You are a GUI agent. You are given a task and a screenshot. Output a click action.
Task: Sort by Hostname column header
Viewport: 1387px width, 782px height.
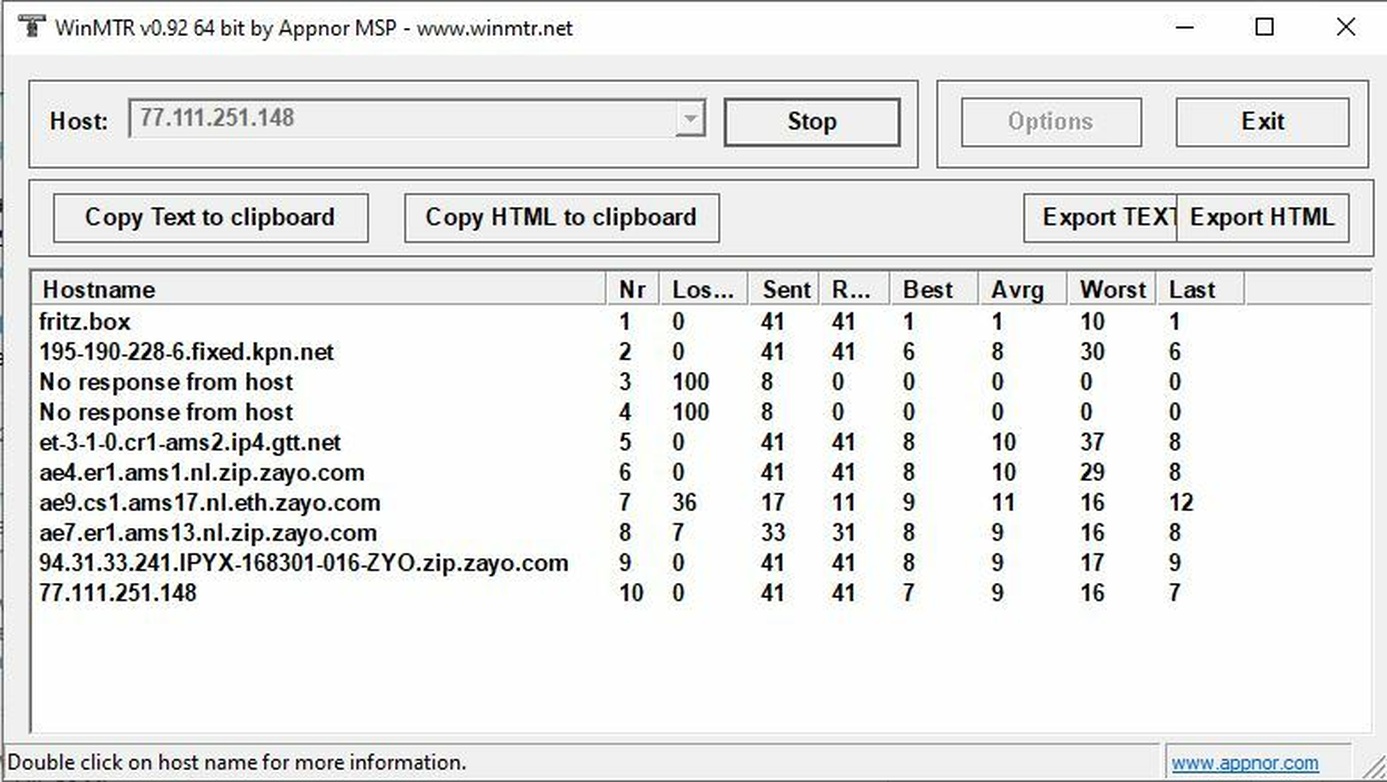[320, 289]
